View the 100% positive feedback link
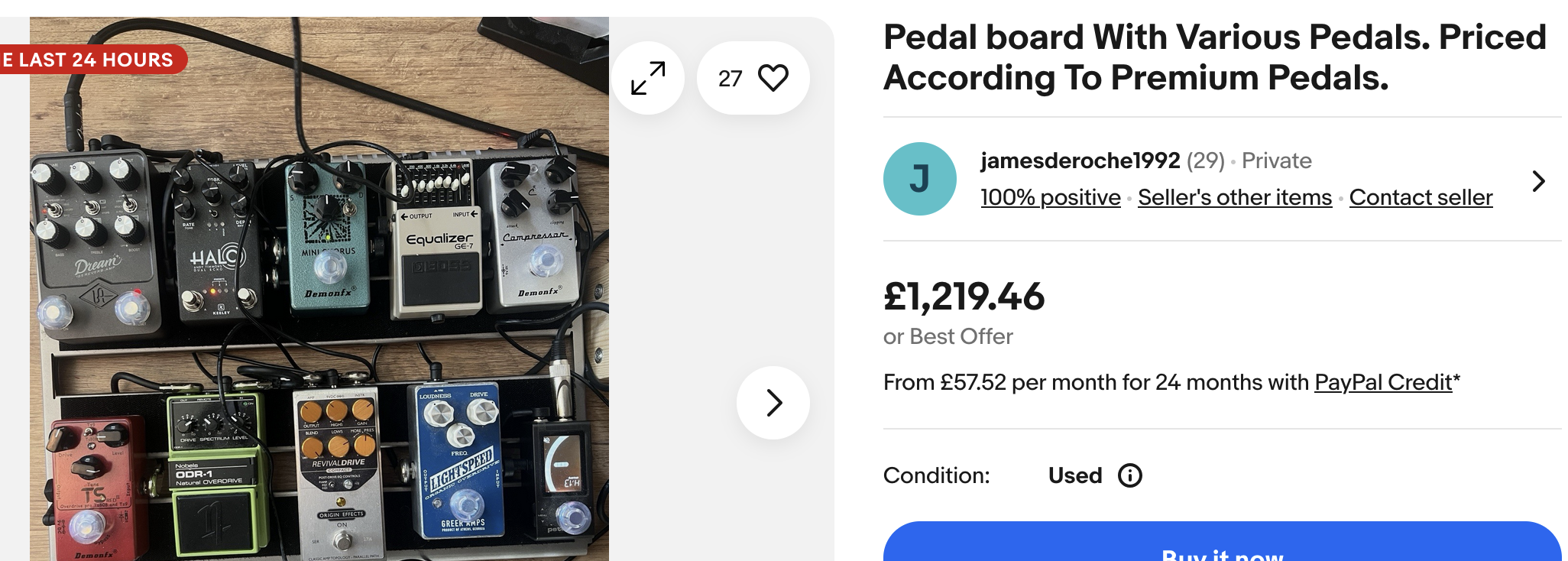This screenshot has width=1568, height=561. (1051, 197)
